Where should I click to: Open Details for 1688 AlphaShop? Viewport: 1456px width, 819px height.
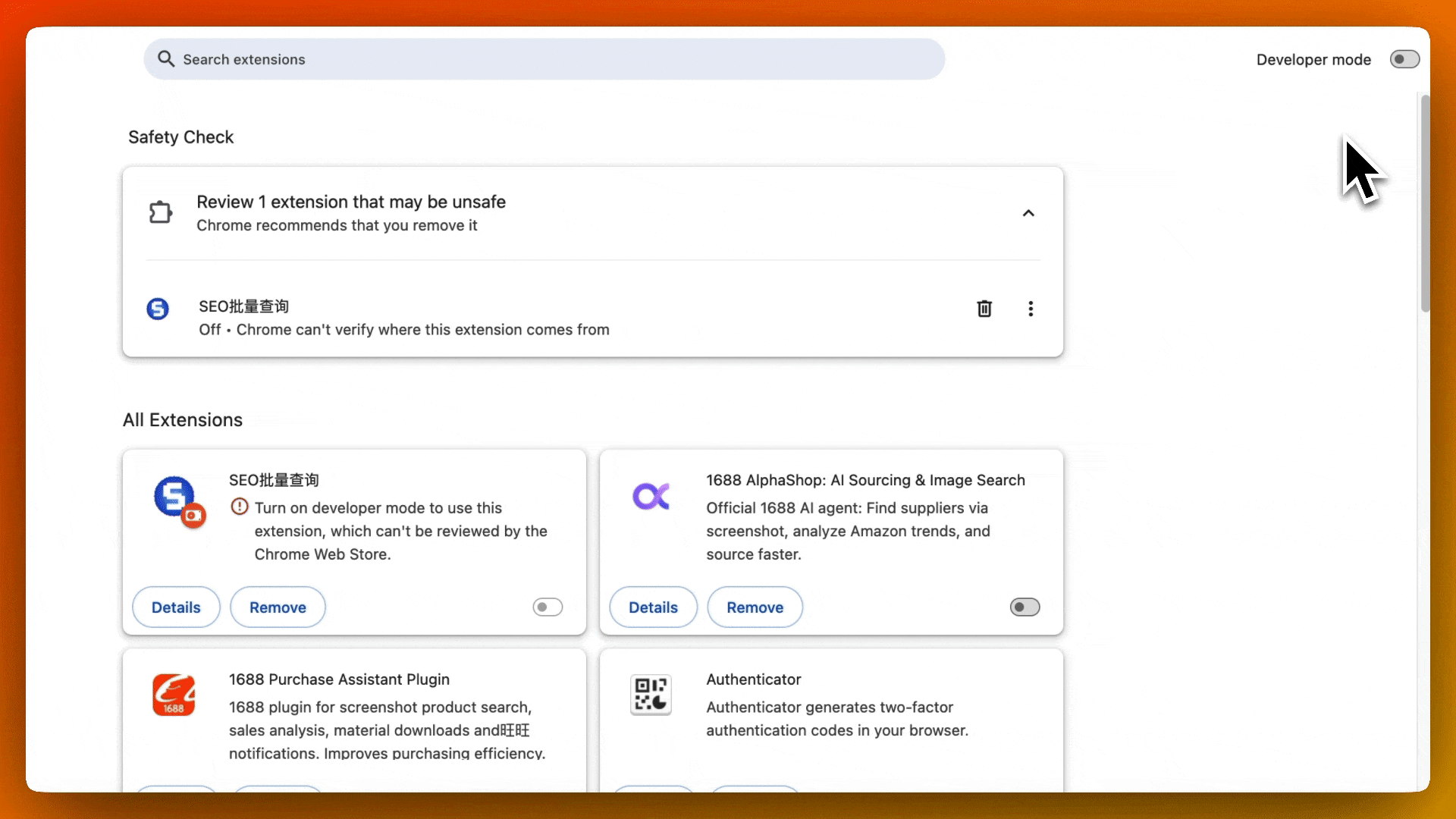[653, 607]
